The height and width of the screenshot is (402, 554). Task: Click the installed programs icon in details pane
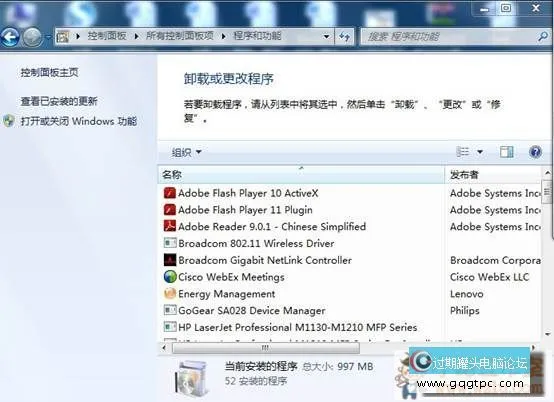[x=191, y=379]
